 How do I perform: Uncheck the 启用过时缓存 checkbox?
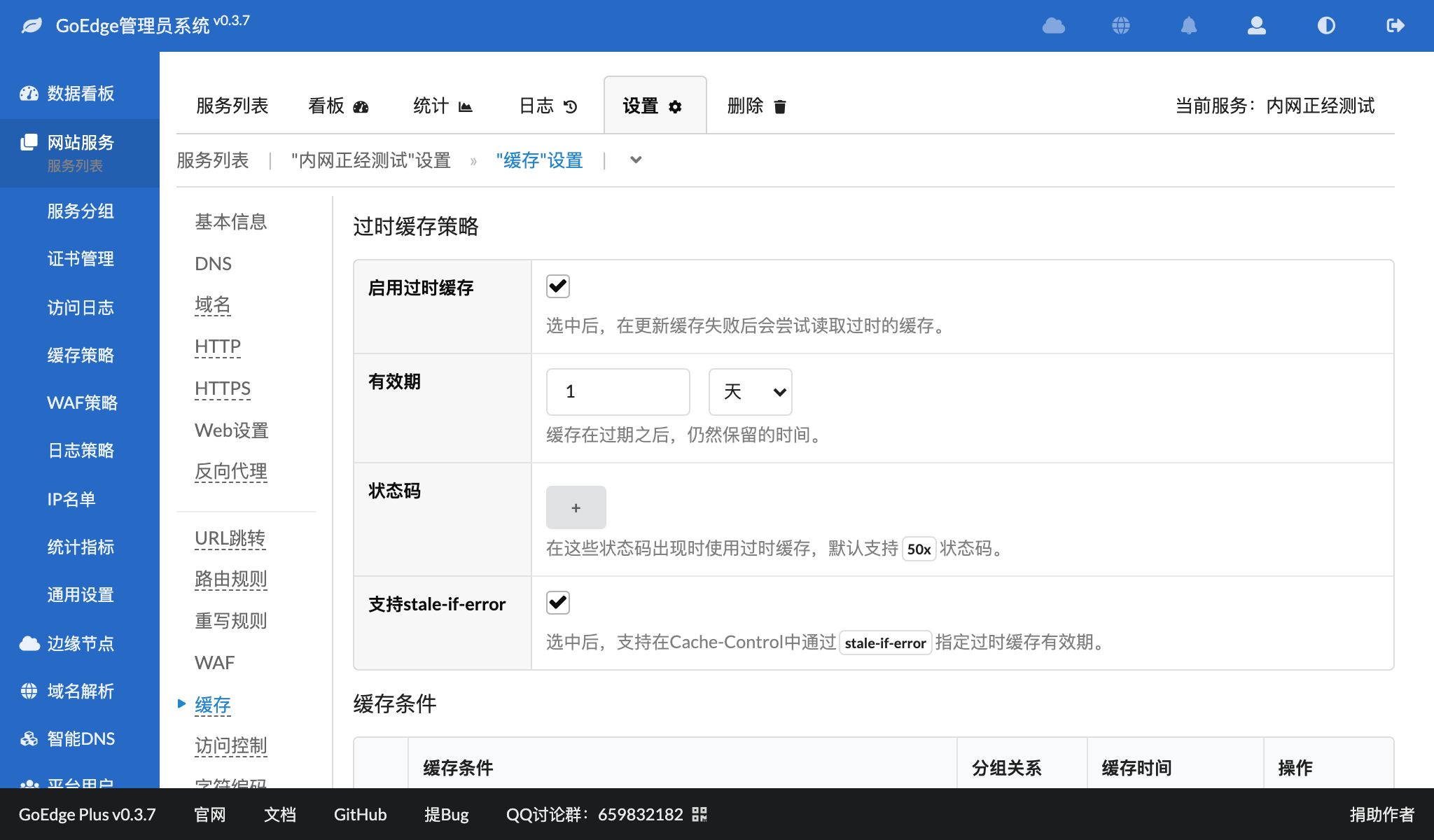pos(558,286)
